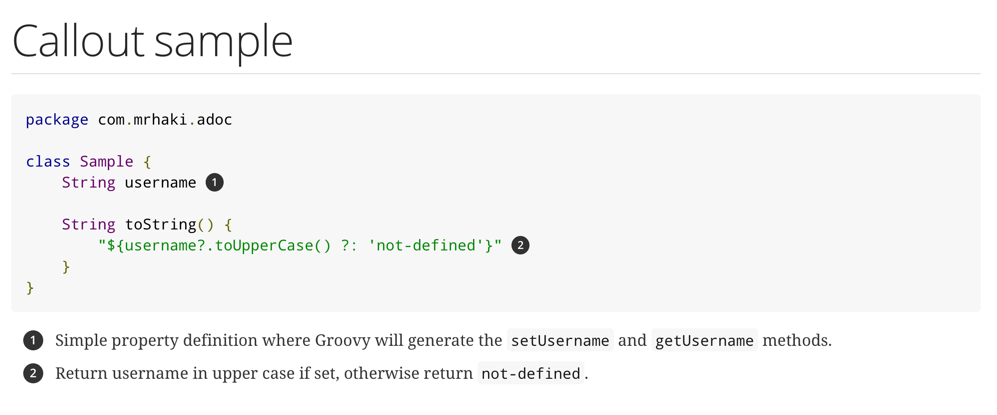Click the "package" keyword in the code

click(x=57, y=120)
